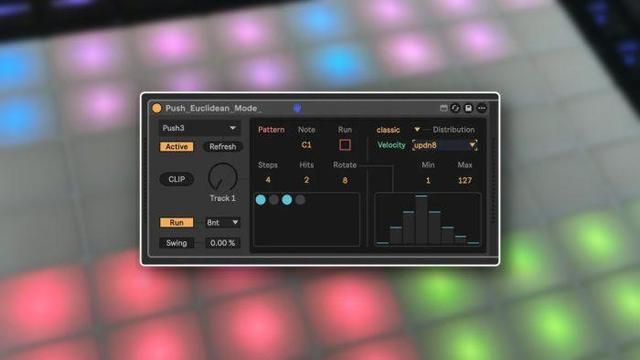Toggle the first cyan step dot
640x360 pixels.
tap(261, 200)
